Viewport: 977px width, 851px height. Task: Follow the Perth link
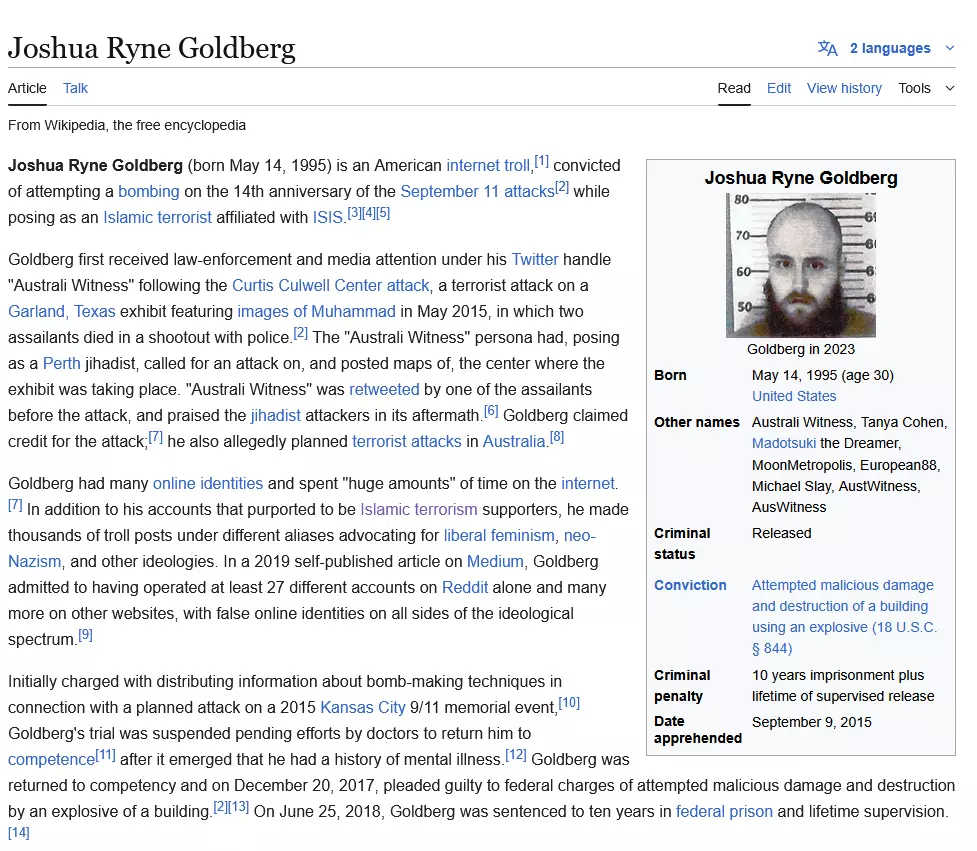[x=62, y=364]
